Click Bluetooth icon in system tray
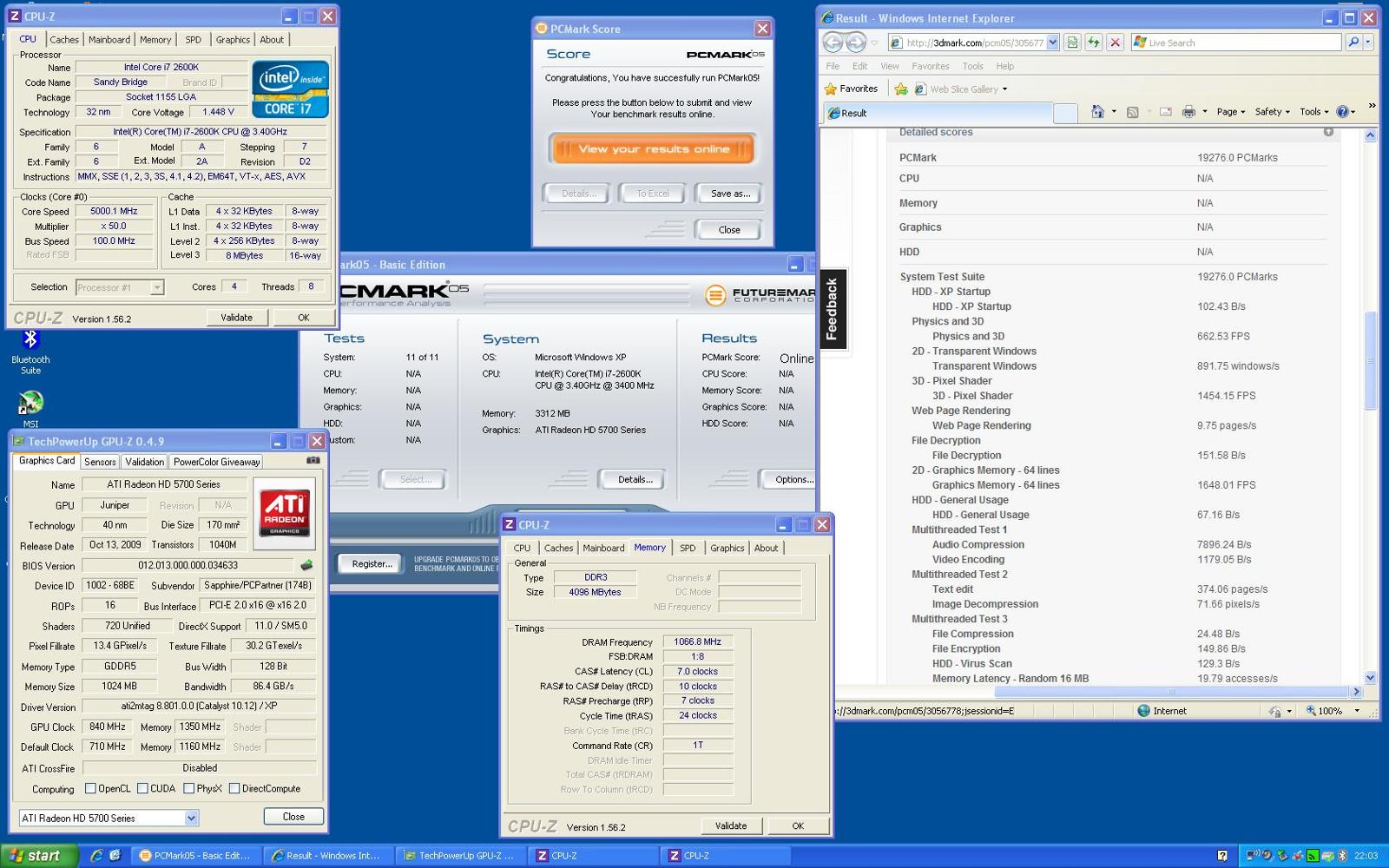Viewport: 1389px width, 868px height. tap(1343, 856)
